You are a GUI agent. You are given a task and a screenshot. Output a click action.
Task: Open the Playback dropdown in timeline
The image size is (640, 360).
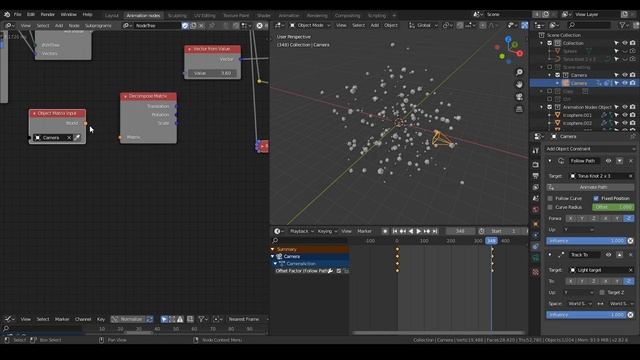pyautogui.click(x=302, y=231)
